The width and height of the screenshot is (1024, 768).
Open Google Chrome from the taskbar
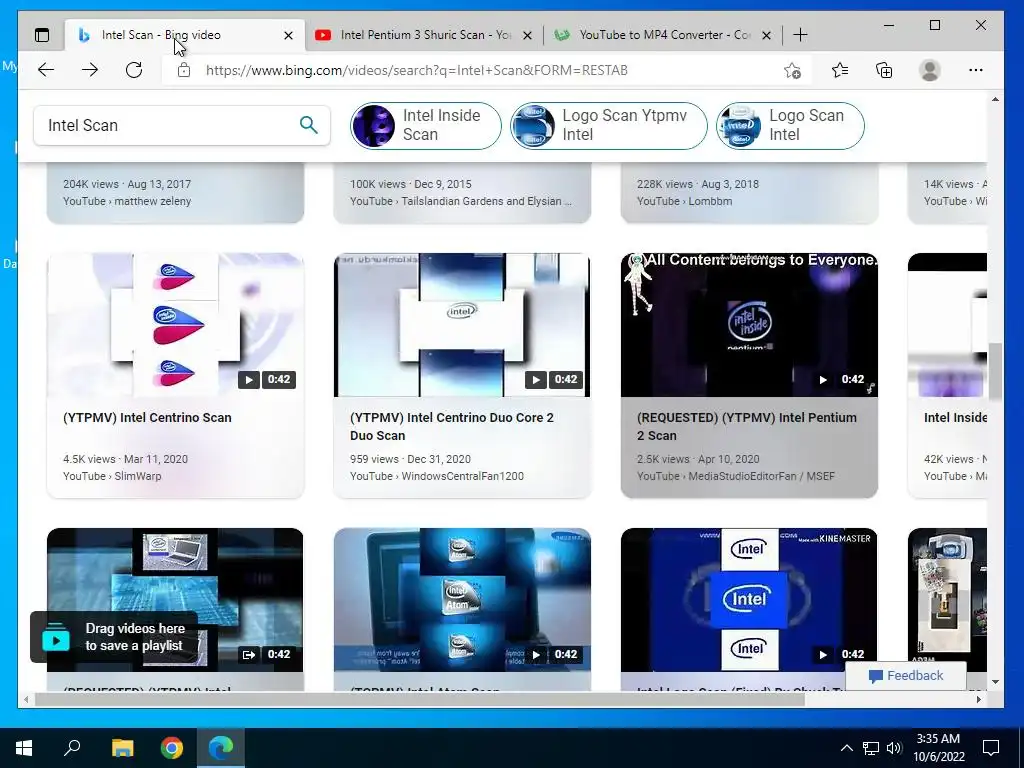tap(172, 748)
